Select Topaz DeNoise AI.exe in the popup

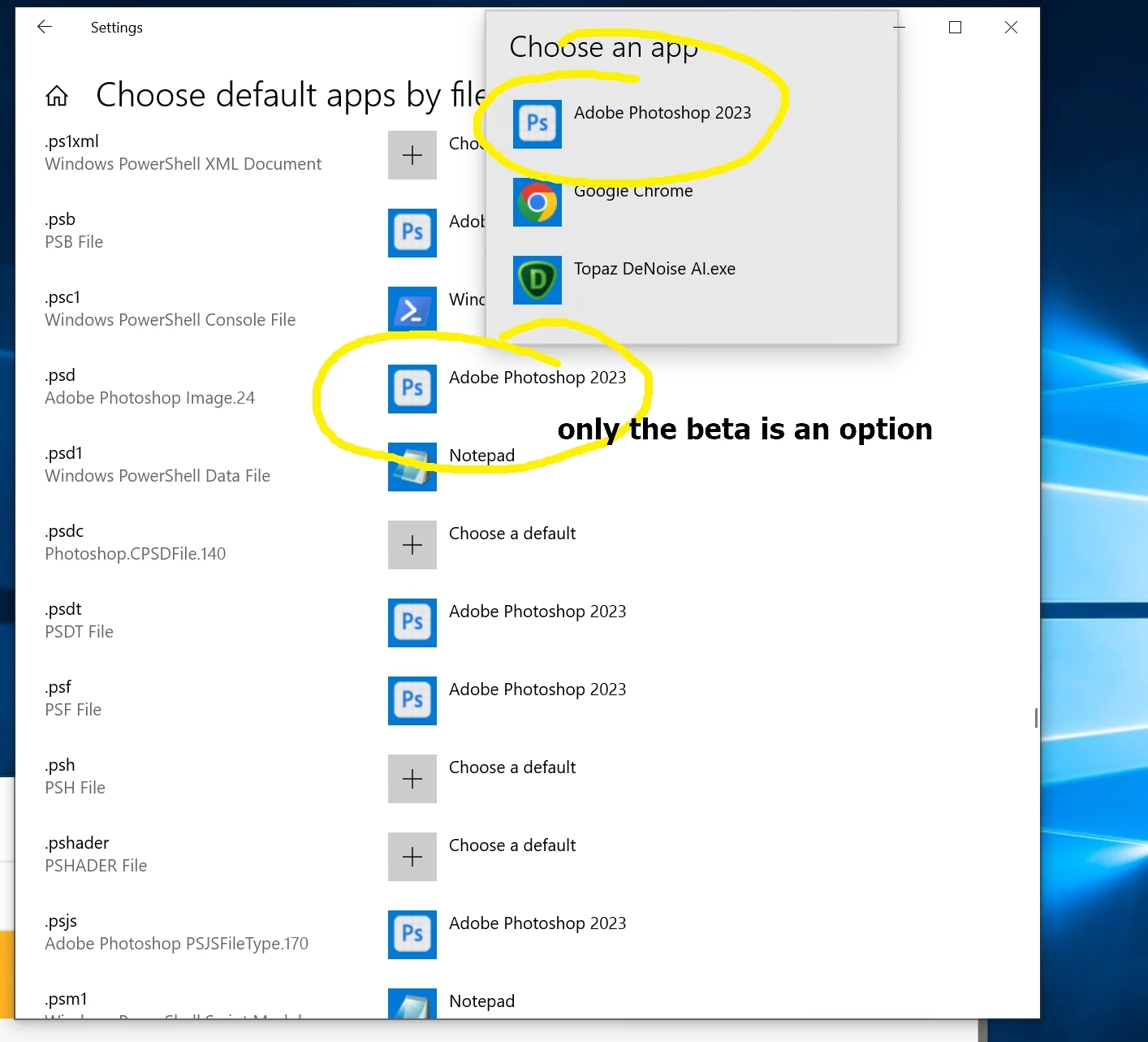[x=654, y=269]
